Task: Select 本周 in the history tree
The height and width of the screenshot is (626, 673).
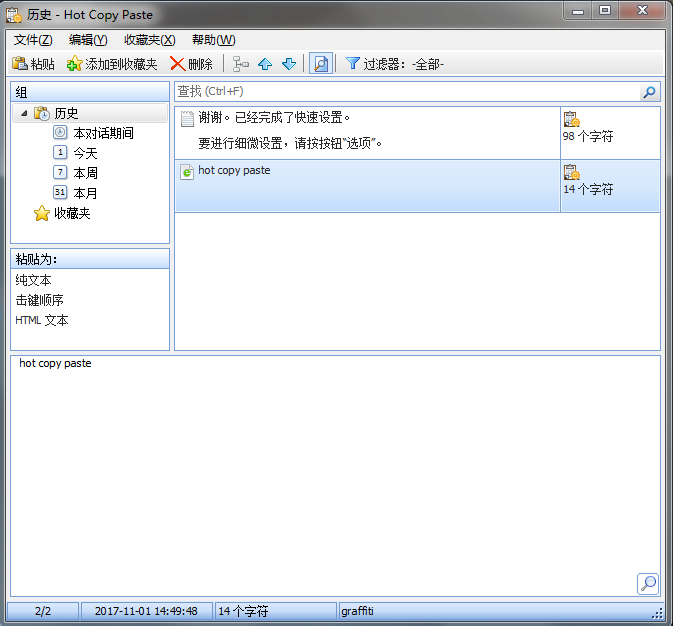Action: pyautogui.click(x=85, y=173)
